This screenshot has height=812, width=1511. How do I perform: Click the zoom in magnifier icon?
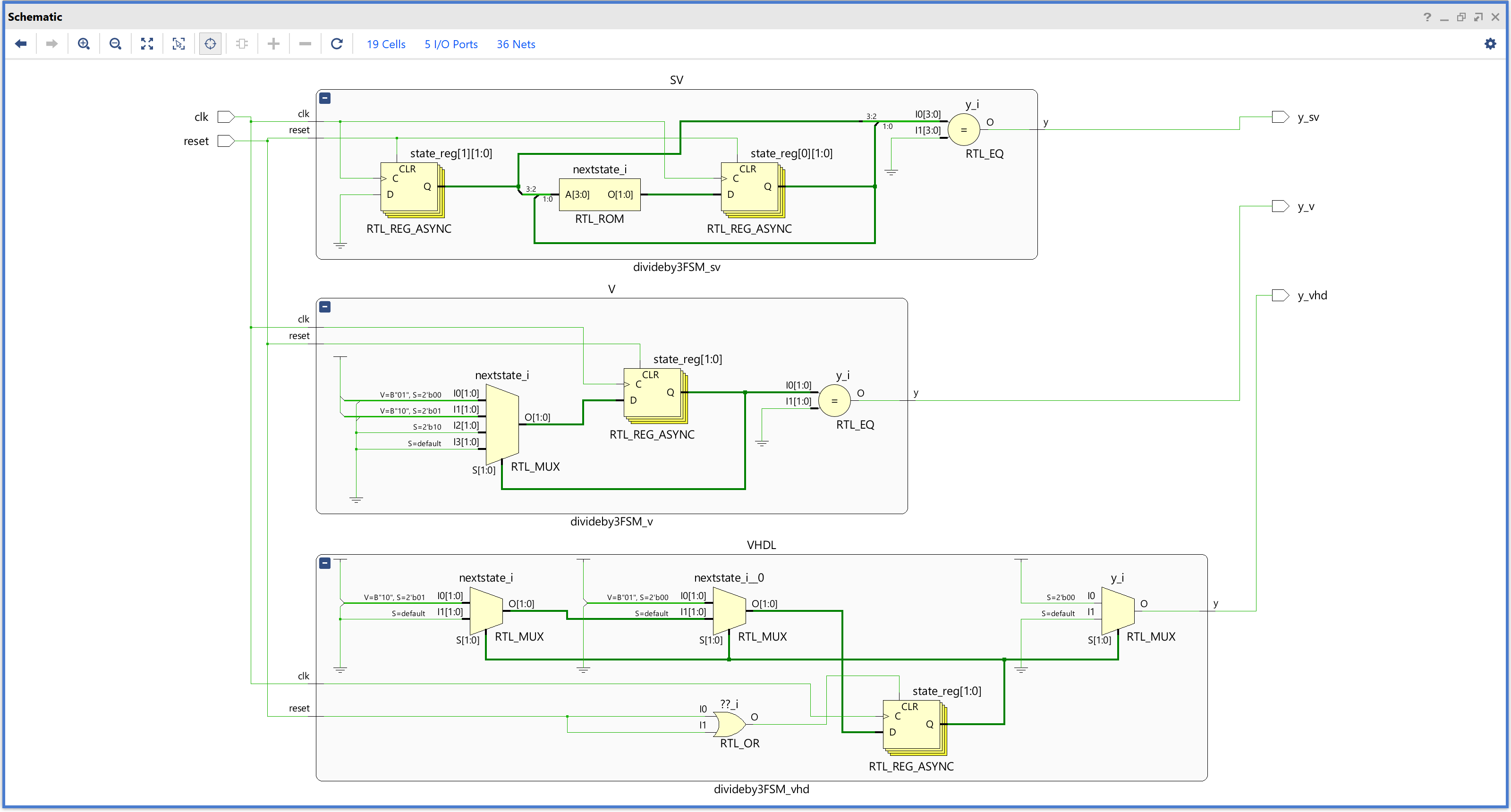pos(84,44)
